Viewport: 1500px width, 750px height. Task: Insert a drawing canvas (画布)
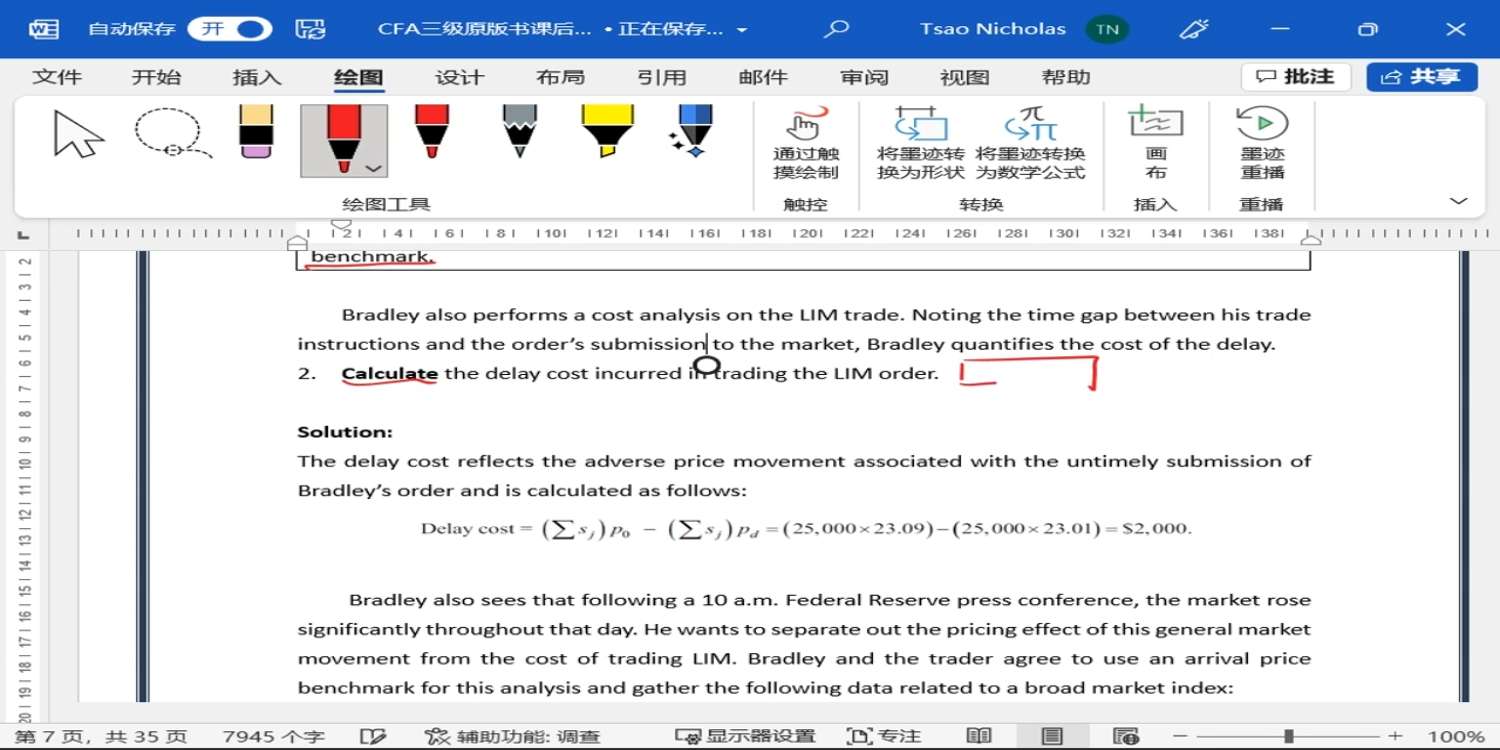point(1156,144)
